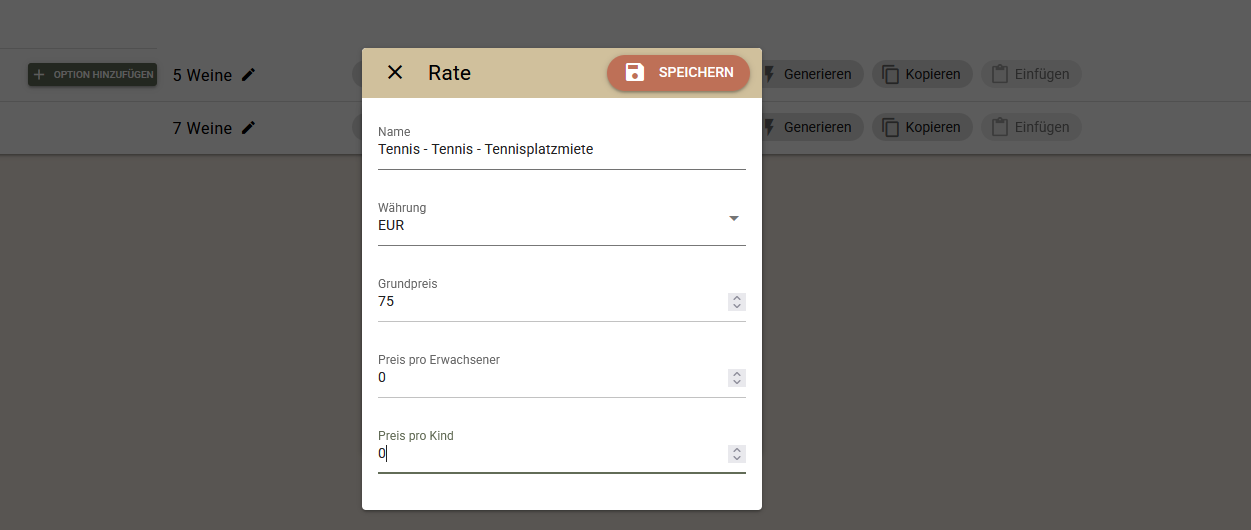Click Kopieren in 7 Weine row
Screen dimensions: 1251x530
coord(922,127)
